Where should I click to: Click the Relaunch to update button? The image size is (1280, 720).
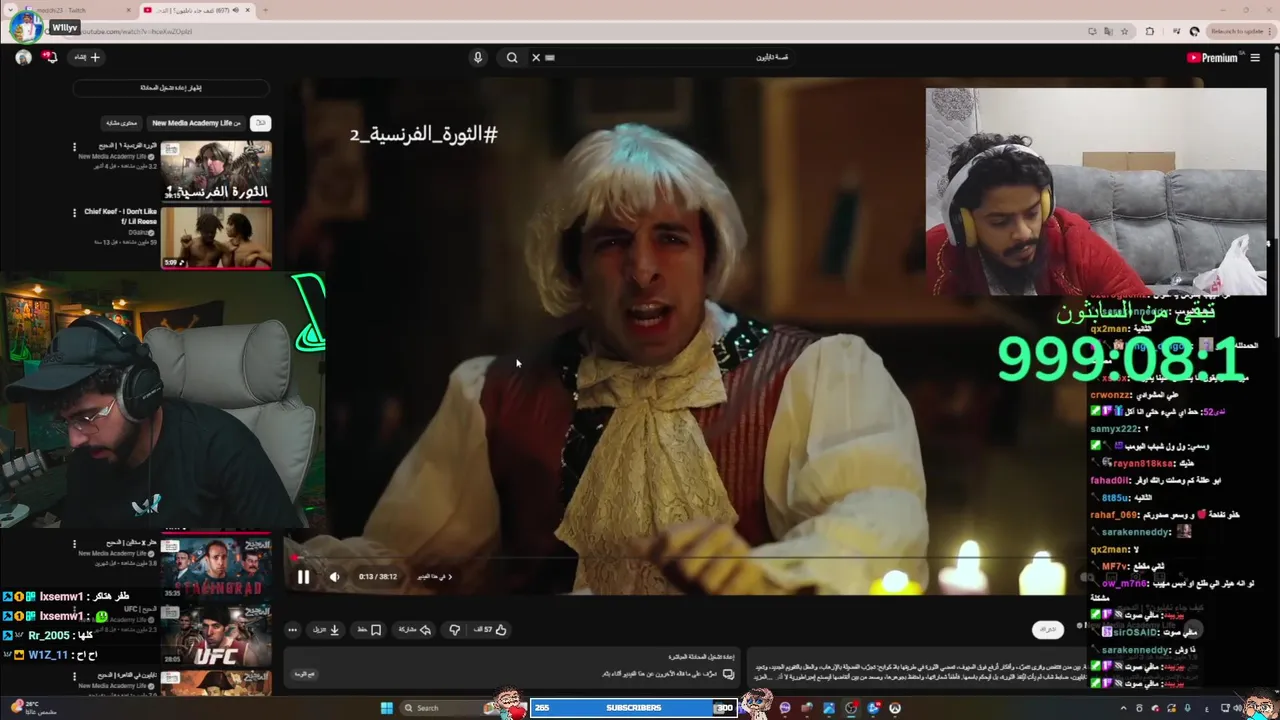tap(1239, 31)
